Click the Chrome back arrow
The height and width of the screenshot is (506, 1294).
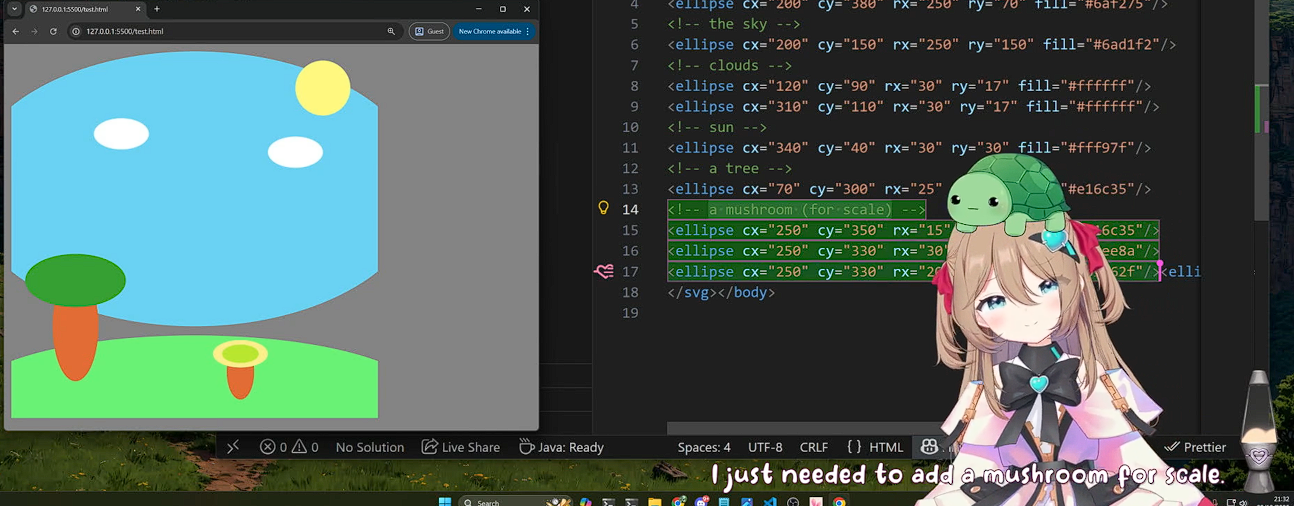15,31
